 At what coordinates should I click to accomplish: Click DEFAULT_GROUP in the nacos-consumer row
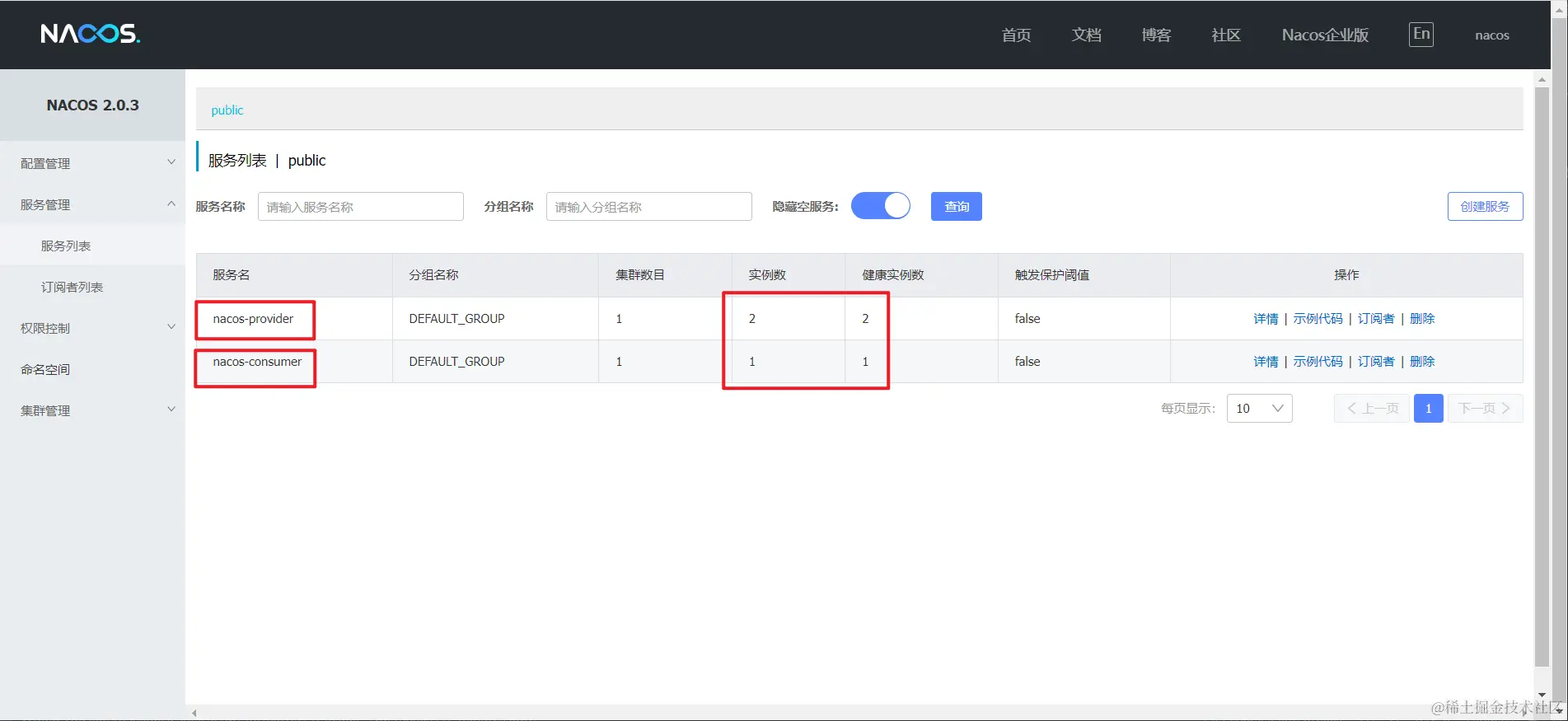456,361
